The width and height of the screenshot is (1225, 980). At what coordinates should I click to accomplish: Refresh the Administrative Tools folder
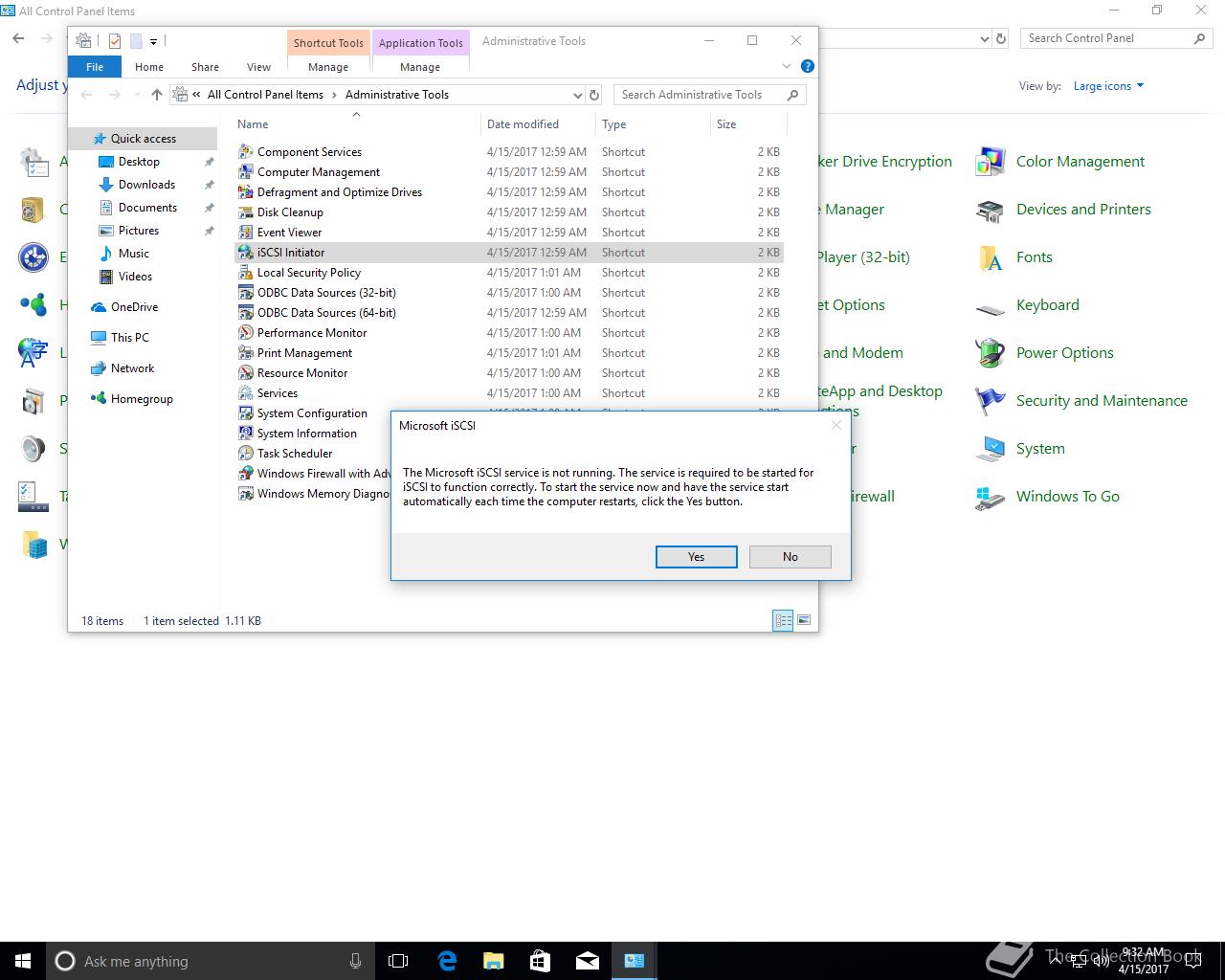(594, 95)
